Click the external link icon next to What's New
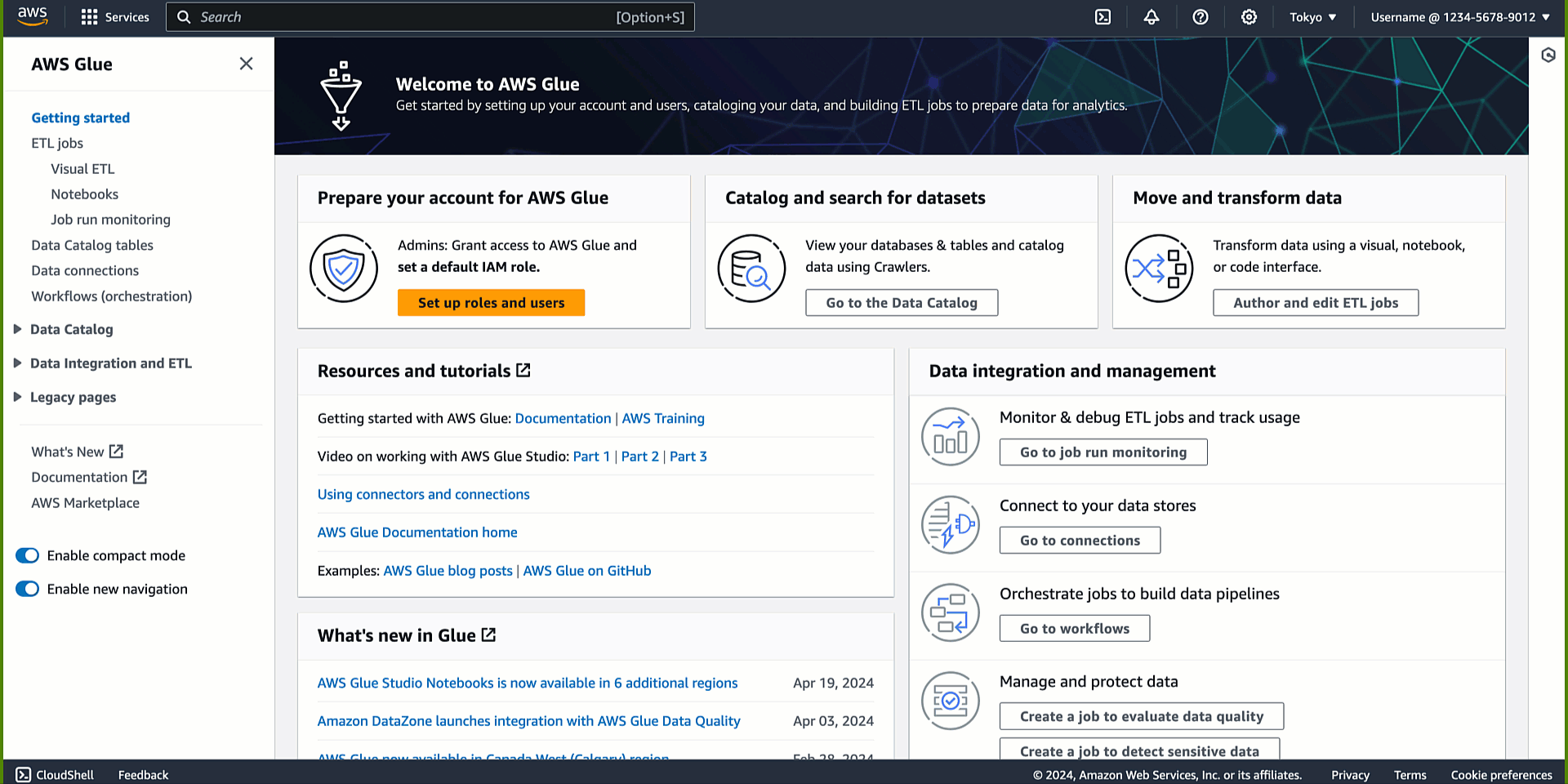The width and height of the screenshot is (1568, 784). click(x=117, y=452)
